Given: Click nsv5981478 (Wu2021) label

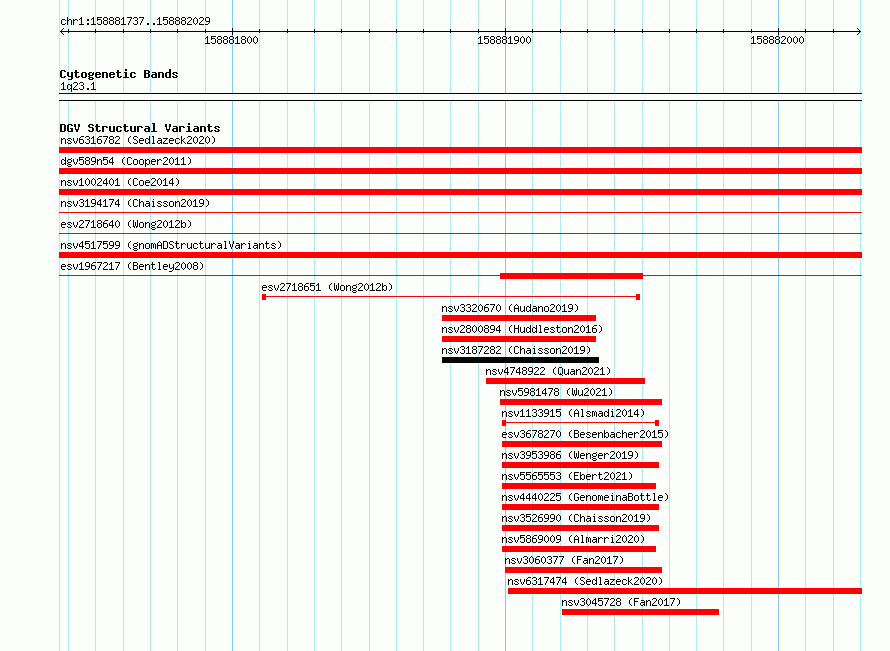Looking at the screenshot, I should 556,392.
